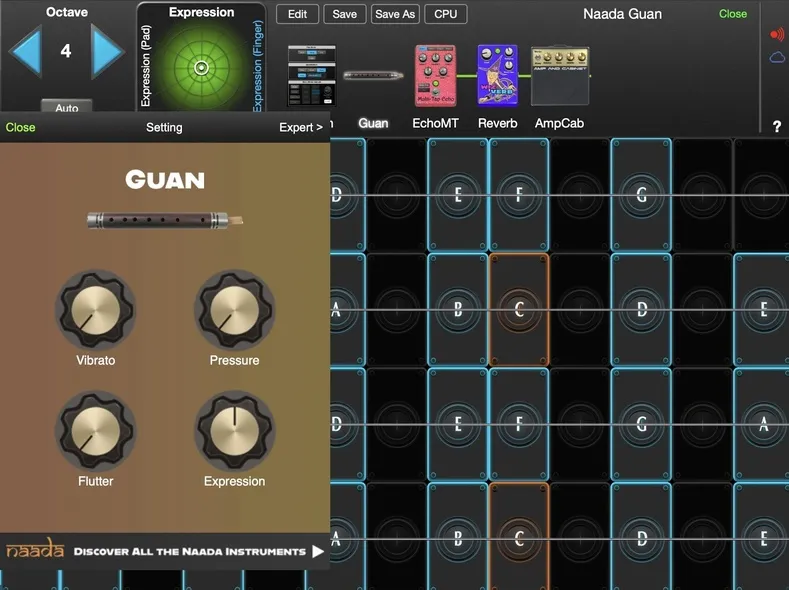Click the red sound broadcast icon

pos(777,34)
